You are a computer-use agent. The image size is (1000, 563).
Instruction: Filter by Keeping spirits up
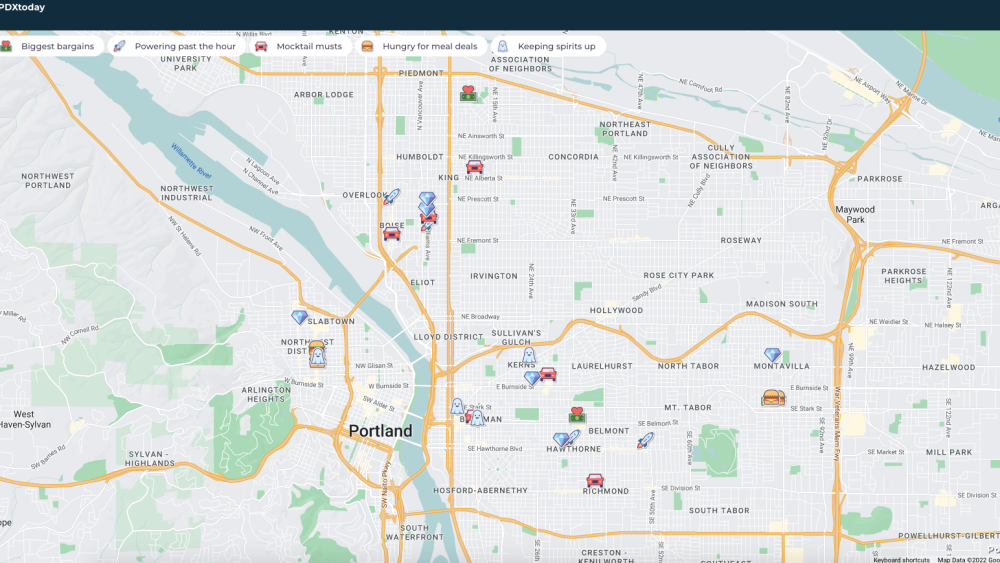[x=548, y=46]
